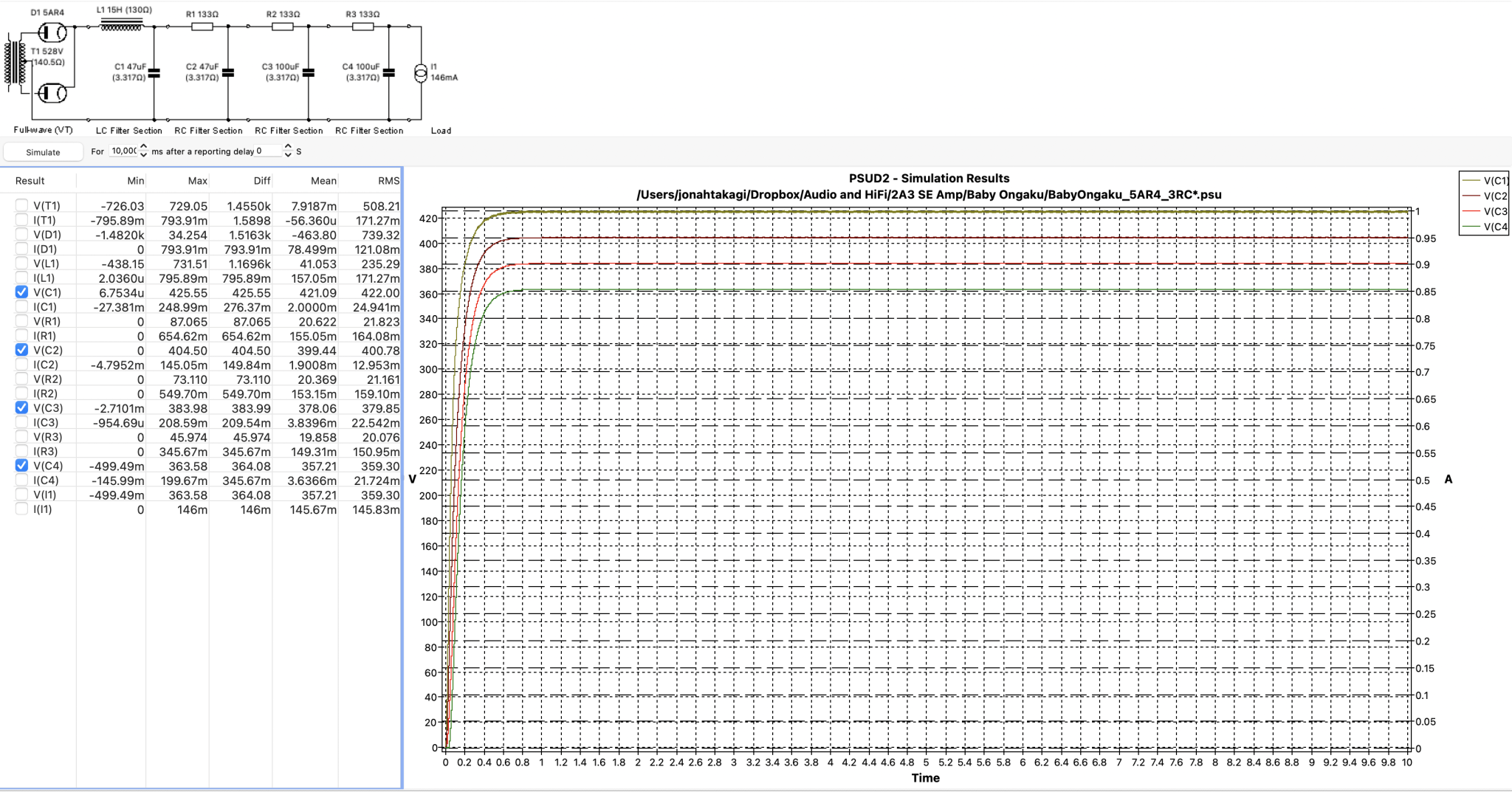Enable the V(L1) result checkbox
The height and width of the screenshot is (792, 1512).
[21, 264]
